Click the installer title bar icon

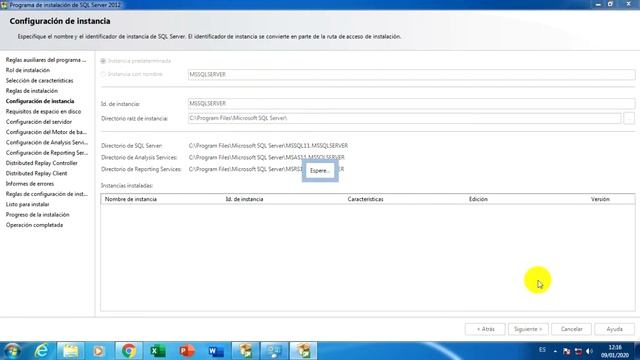click(x=4, y=4)
